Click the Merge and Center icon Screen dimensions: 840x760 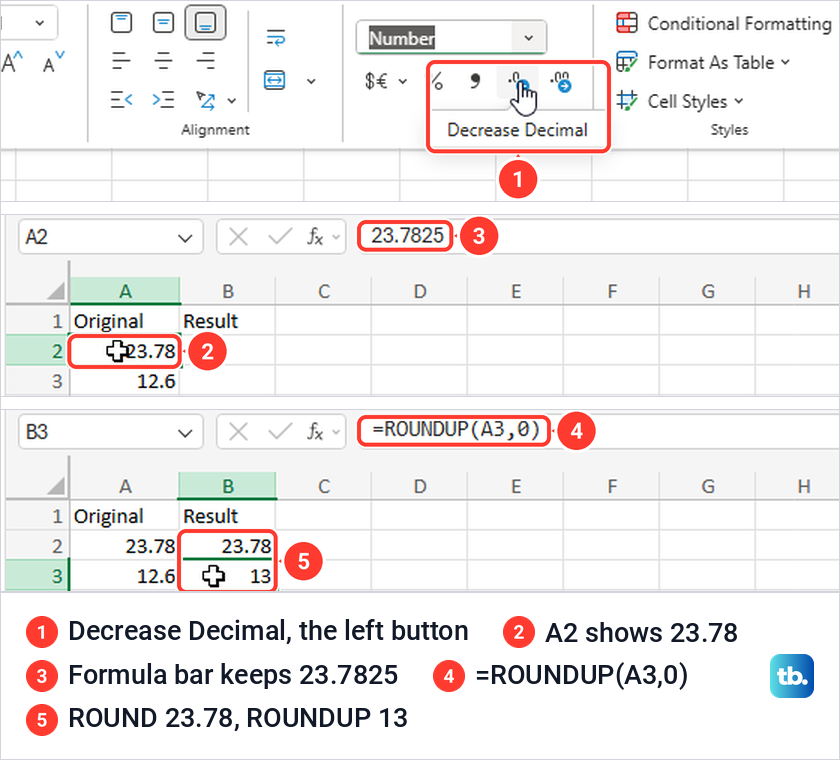[x=274, y=80]
